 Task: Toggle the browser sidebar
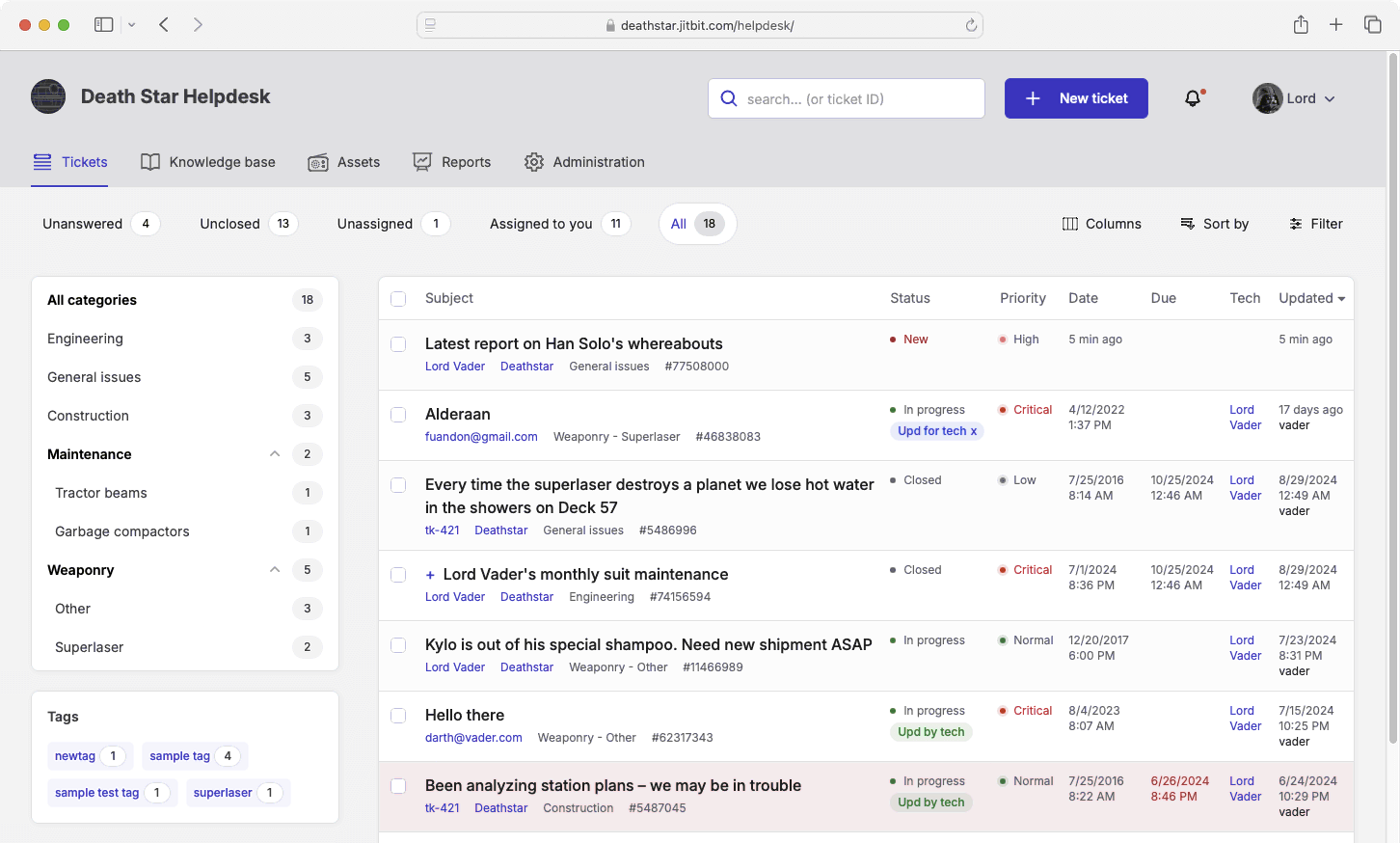click(103, 25)
